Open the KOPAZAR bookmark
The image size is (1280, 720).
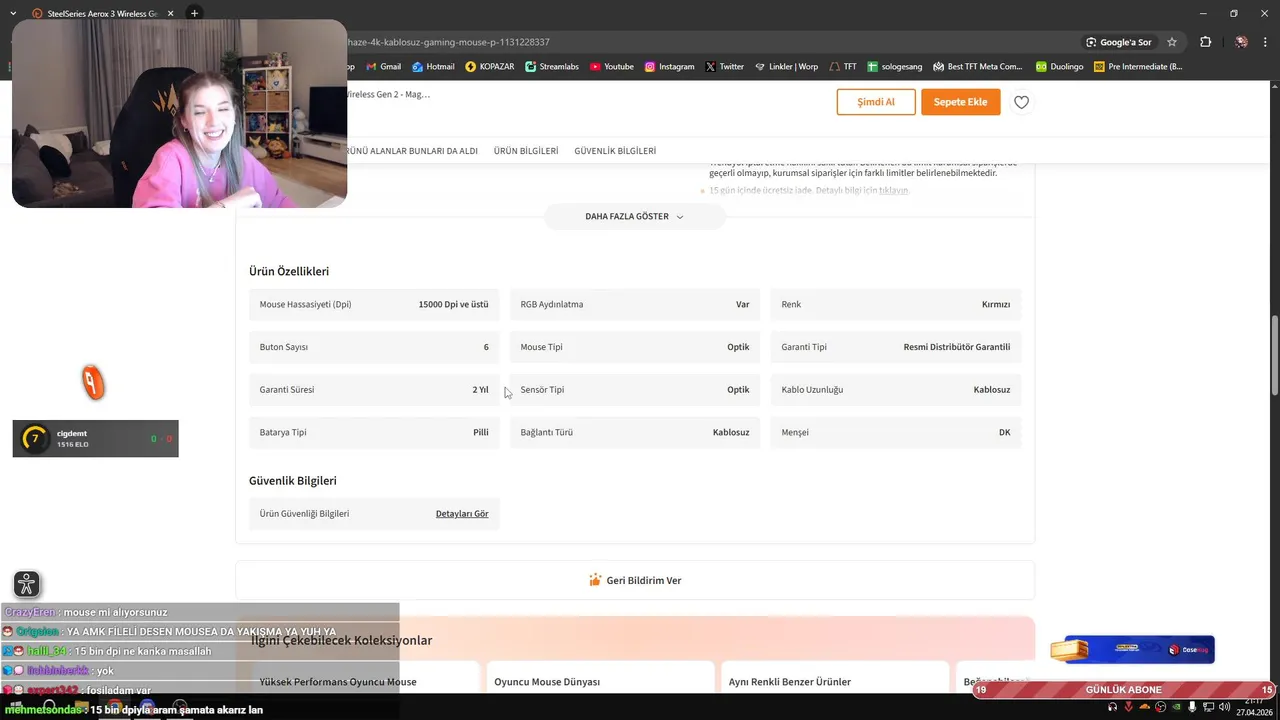[490, 67]
